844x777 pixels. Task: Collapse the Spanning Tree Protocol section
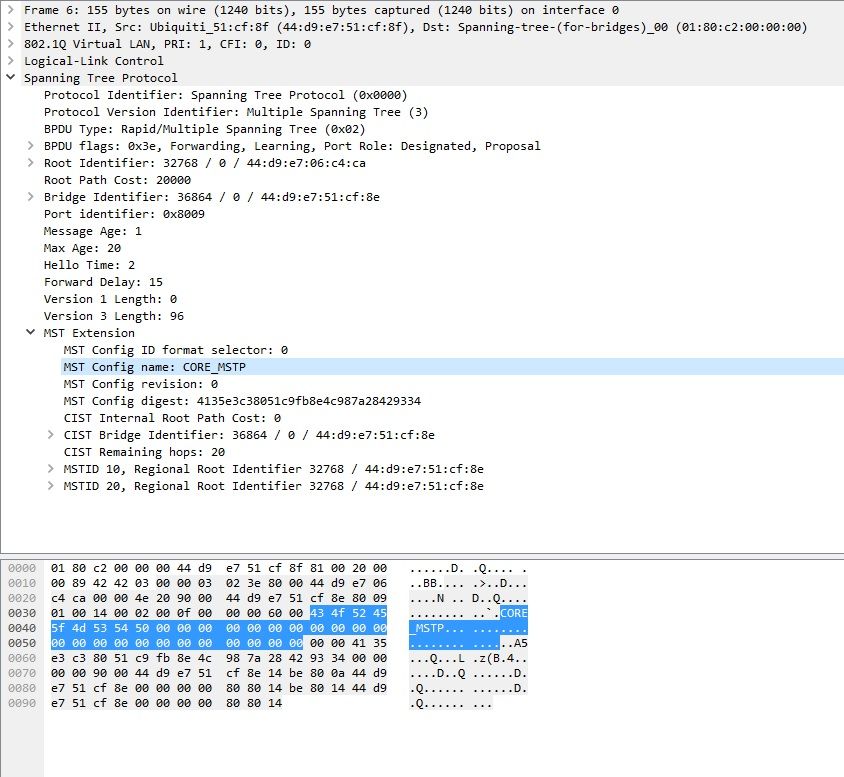pos(11,78)
